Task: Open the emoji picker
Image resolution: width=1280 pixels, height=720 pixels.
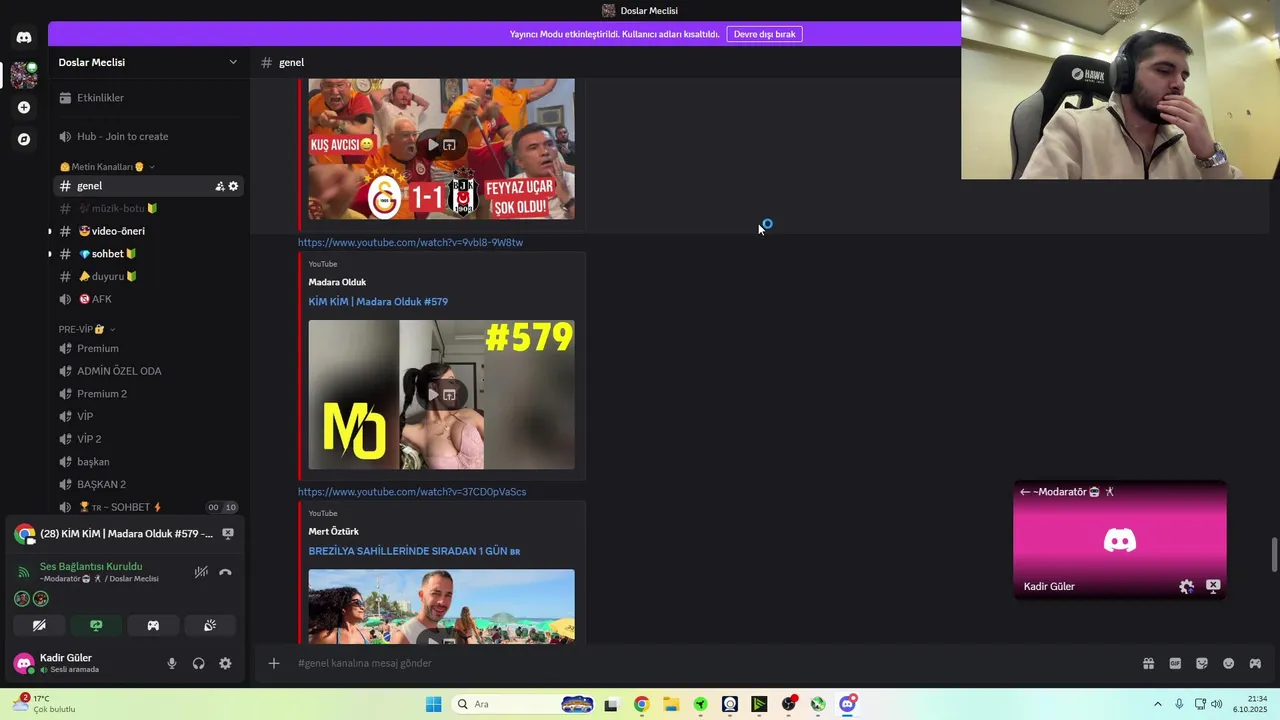Action: click(x=1229, y=663)
